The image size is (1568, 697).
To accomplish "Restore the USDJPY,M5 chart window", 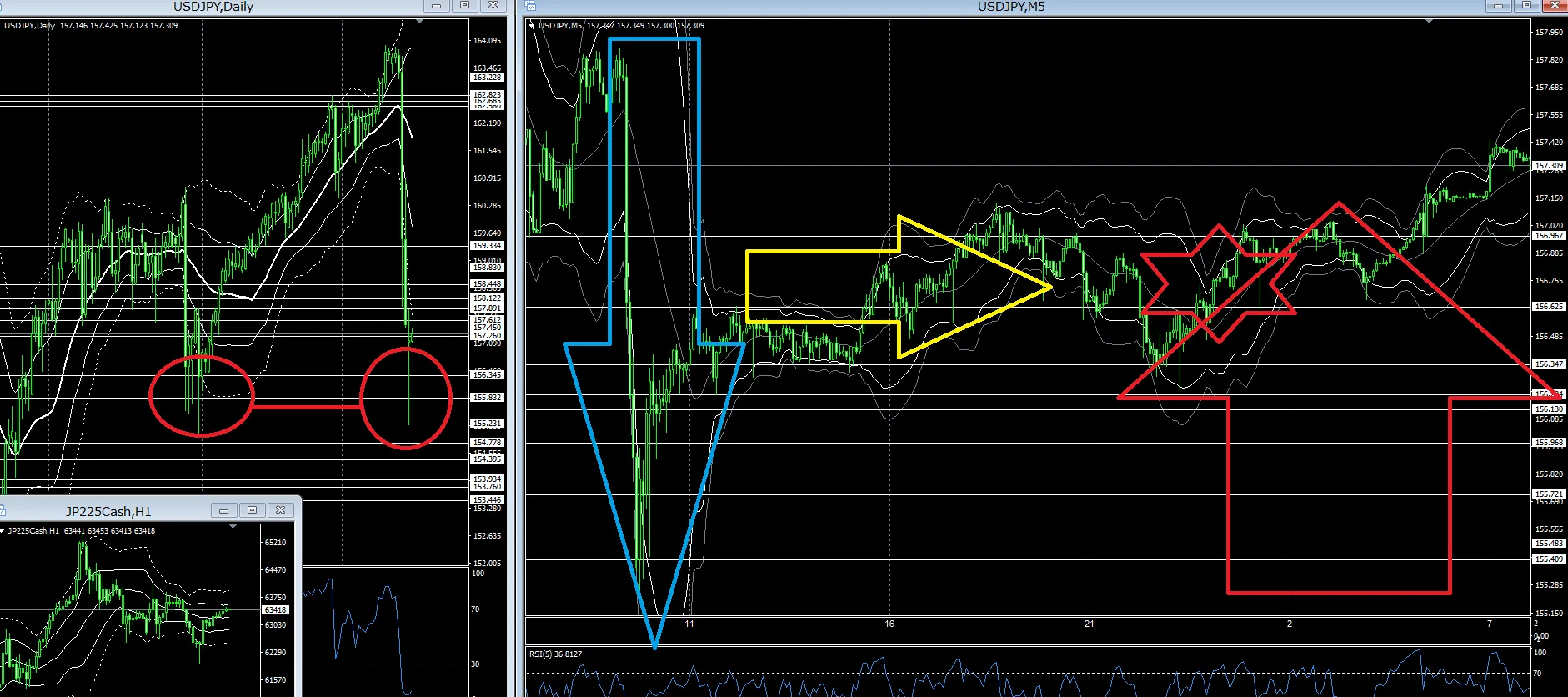I will pyautogui.click(x=1526, y=6).
